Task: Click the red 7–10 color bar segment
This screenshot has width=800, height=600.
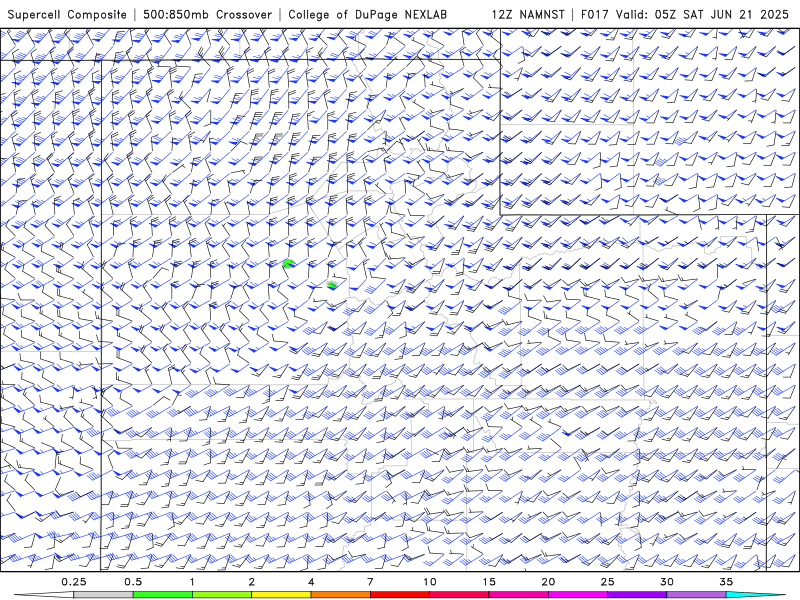Action: coord(400,595)
